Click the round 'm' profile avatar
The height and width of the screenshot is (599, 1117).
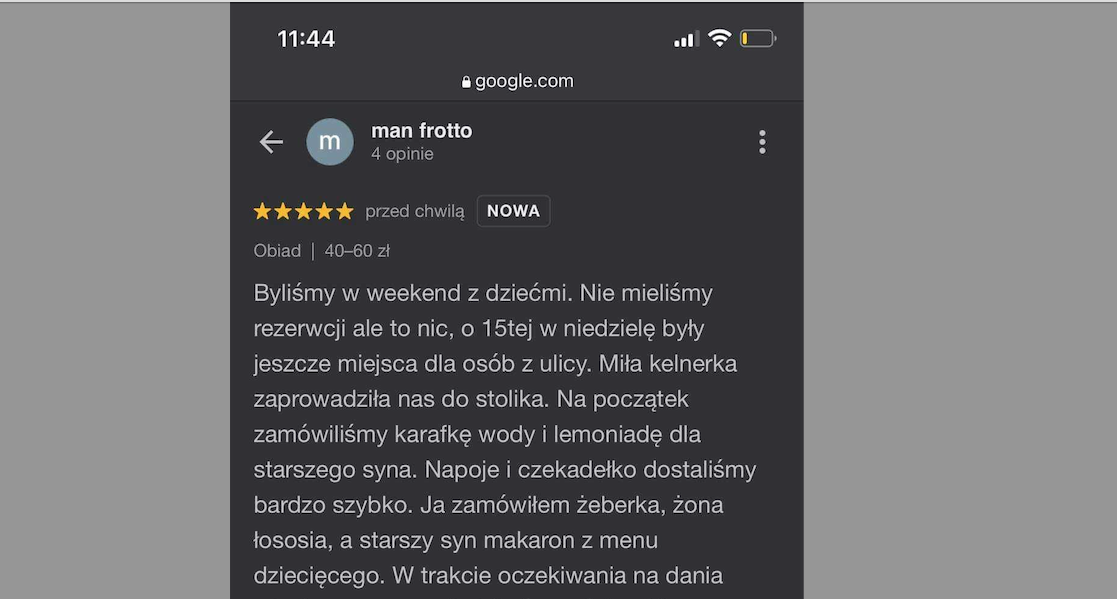pyautogui.click(x=329, y=142)
